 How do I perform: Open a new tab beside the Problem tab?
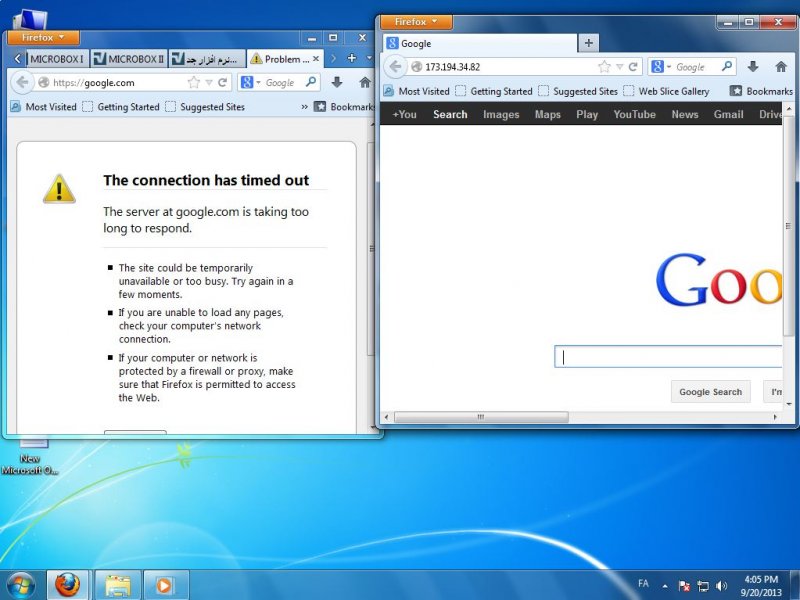(x=352, y=59)
